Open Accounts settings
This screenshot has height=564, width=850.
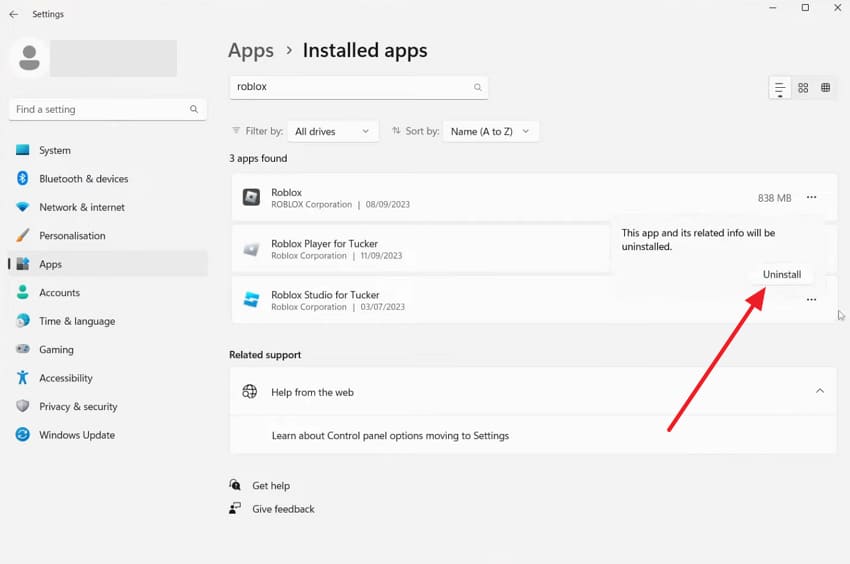(x=107, y=292)
